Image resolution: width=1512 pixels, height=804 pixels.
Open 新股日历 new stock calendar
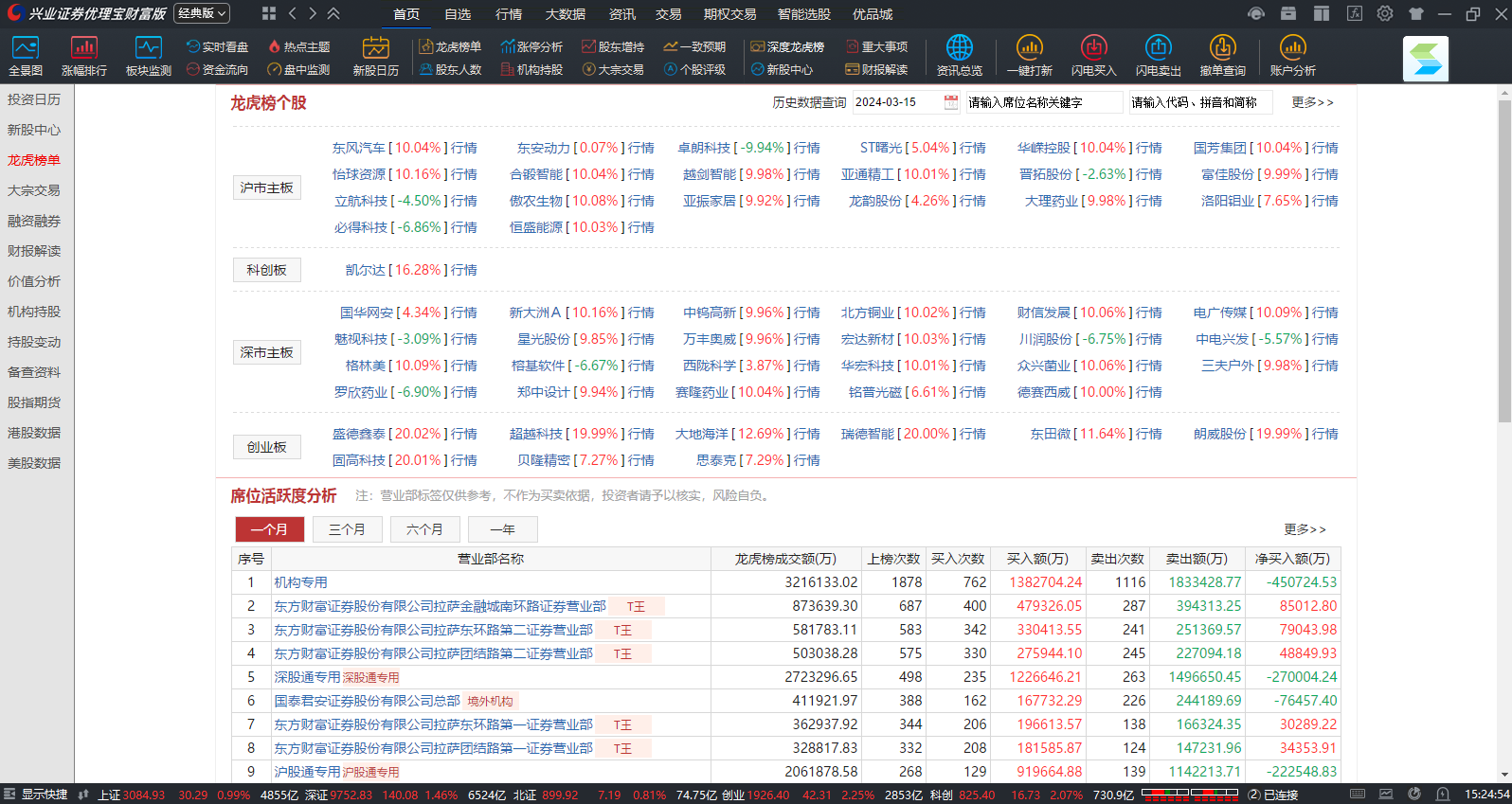[x=375, y=56]
